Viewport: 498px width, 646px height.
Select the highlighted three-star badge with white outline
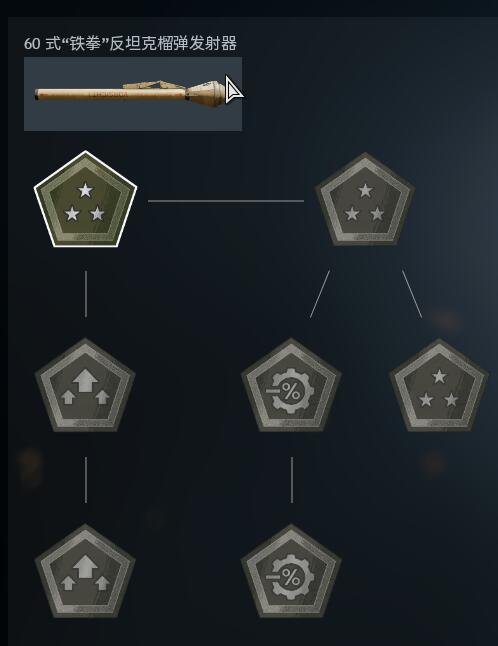[85, 200]
